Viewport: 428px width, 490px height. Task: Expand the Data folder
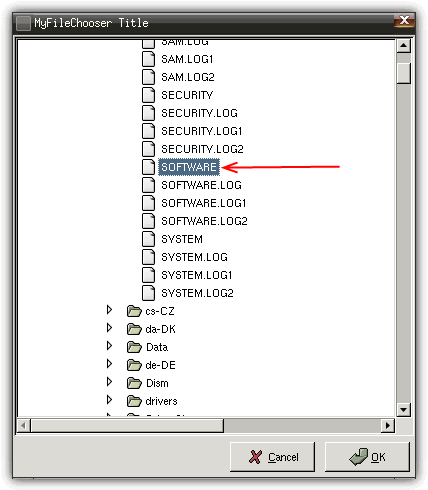tap(109, 346)
